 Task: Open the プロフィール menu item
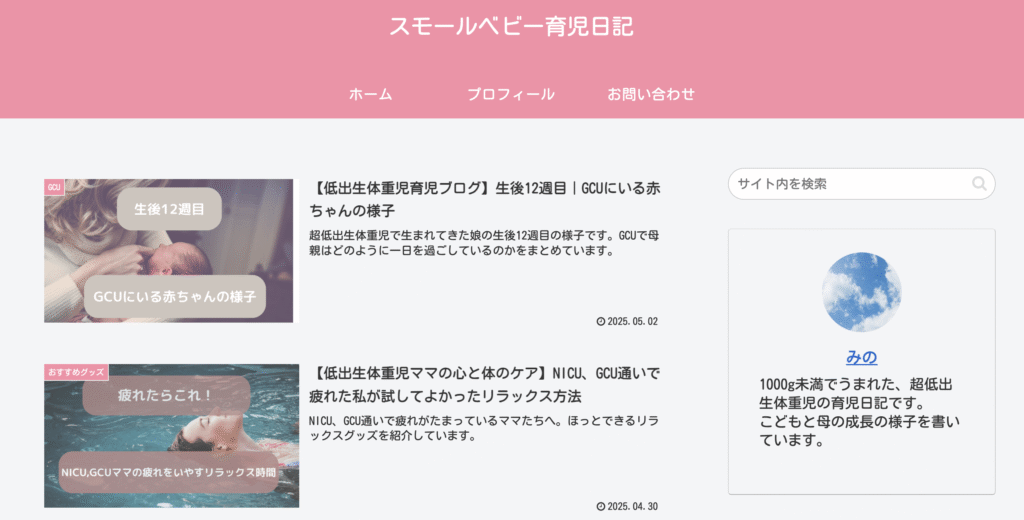pyautogui.click(x=511, y=94)
